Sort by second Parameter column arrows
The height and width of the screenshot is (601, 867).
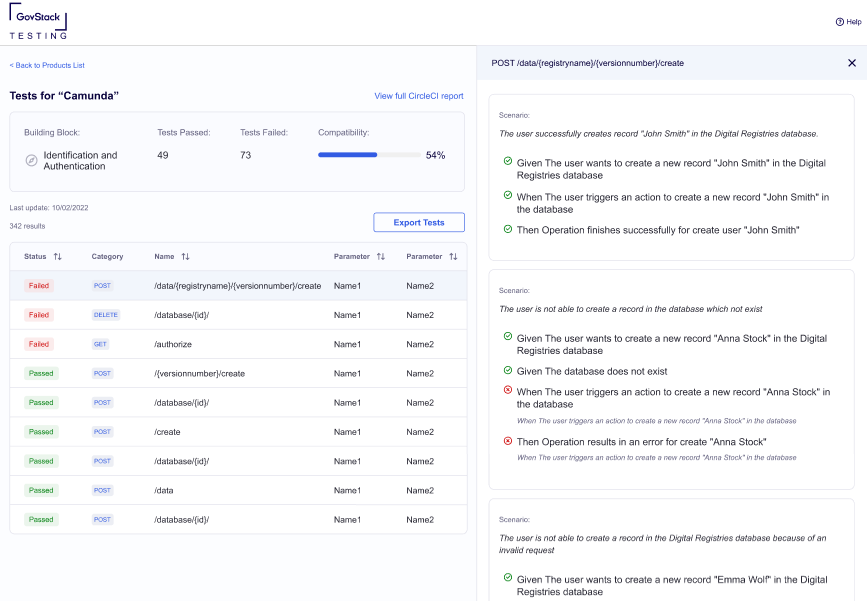pos(453,257)
